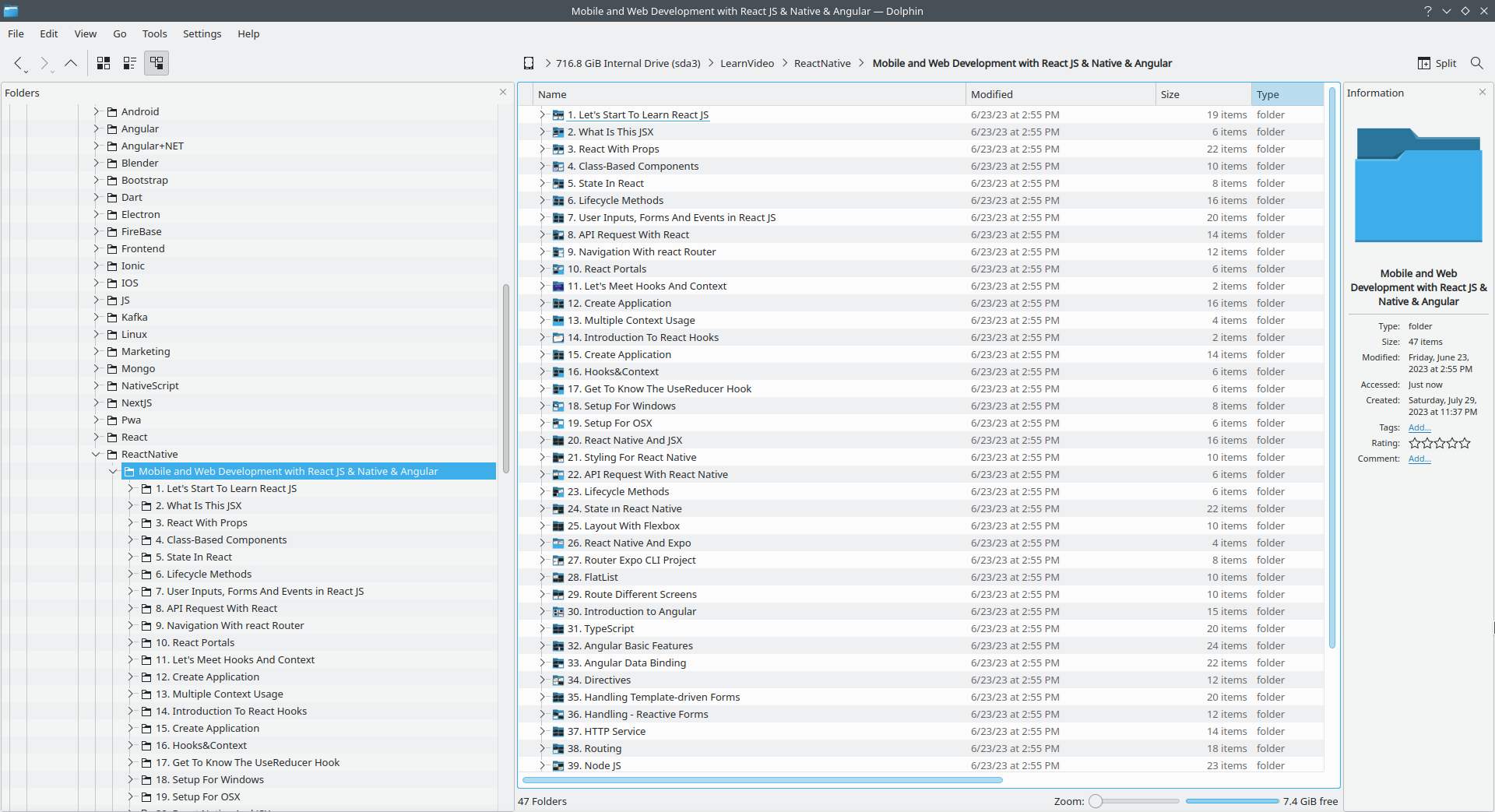Switch to Details view mode
The height and width of the screenshot is (812, 1495).
coord(157,63)
